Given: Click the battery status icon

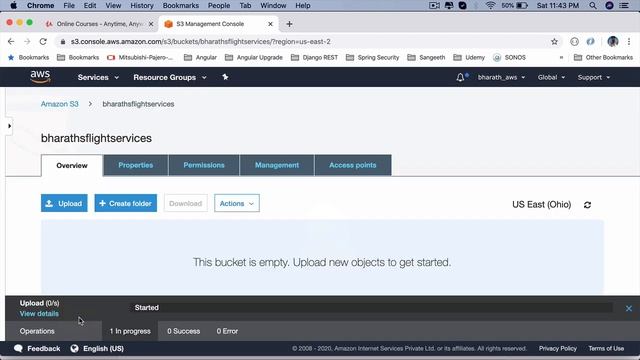Looking at the screenshot, I should coord(522,6).
